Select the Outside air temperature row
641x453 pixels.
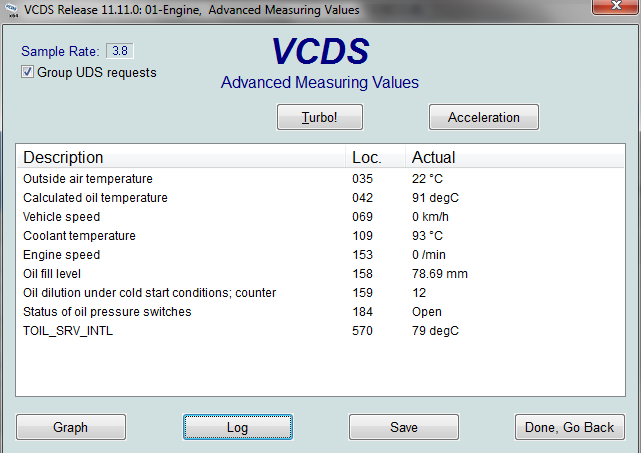[x=320, y=179]
